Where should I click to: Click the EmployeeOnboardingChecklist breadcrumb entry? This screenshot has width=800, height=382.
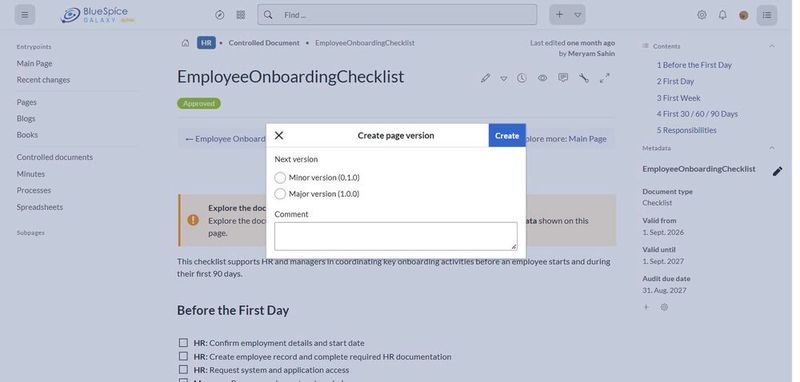tap(365, 43)
